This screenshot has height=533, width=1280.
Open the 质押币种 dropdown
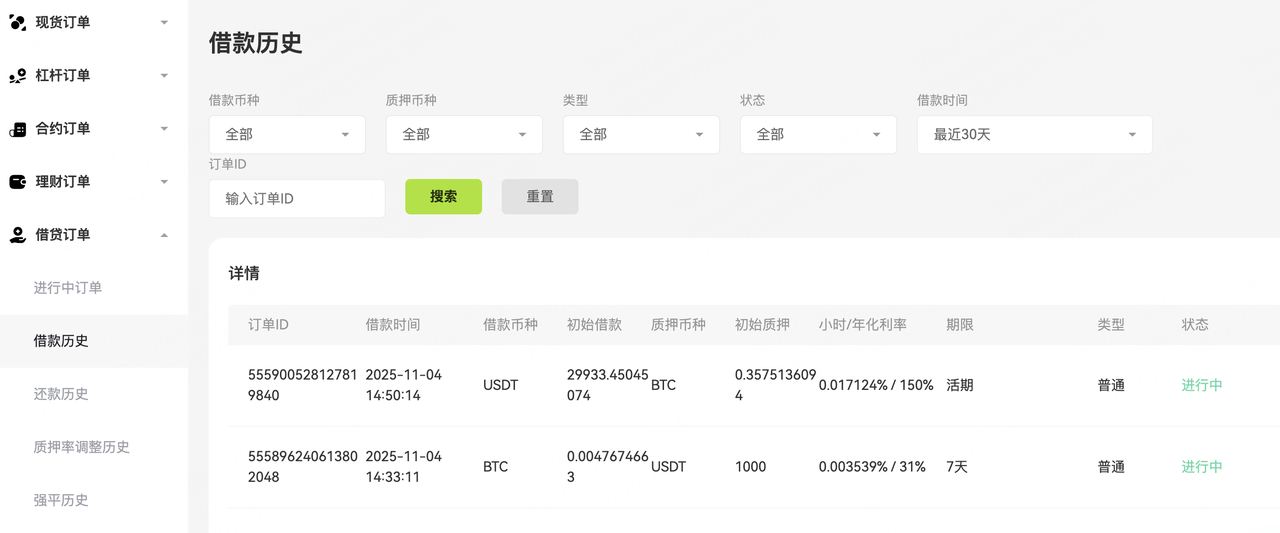click(464, 134)
